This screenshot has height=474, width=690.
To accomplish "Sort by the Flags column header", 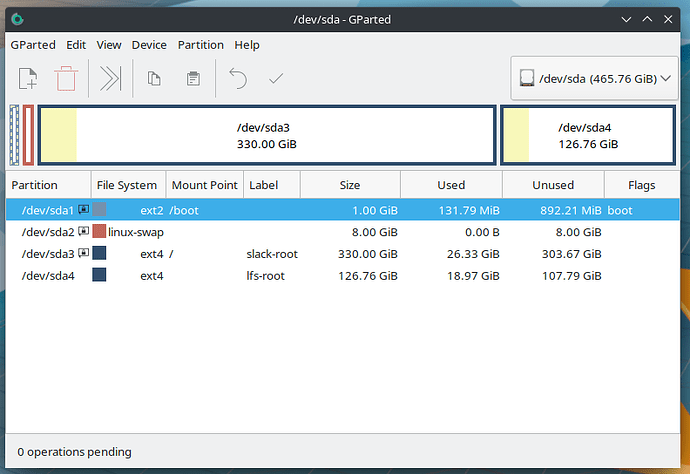I will point(642,185).
